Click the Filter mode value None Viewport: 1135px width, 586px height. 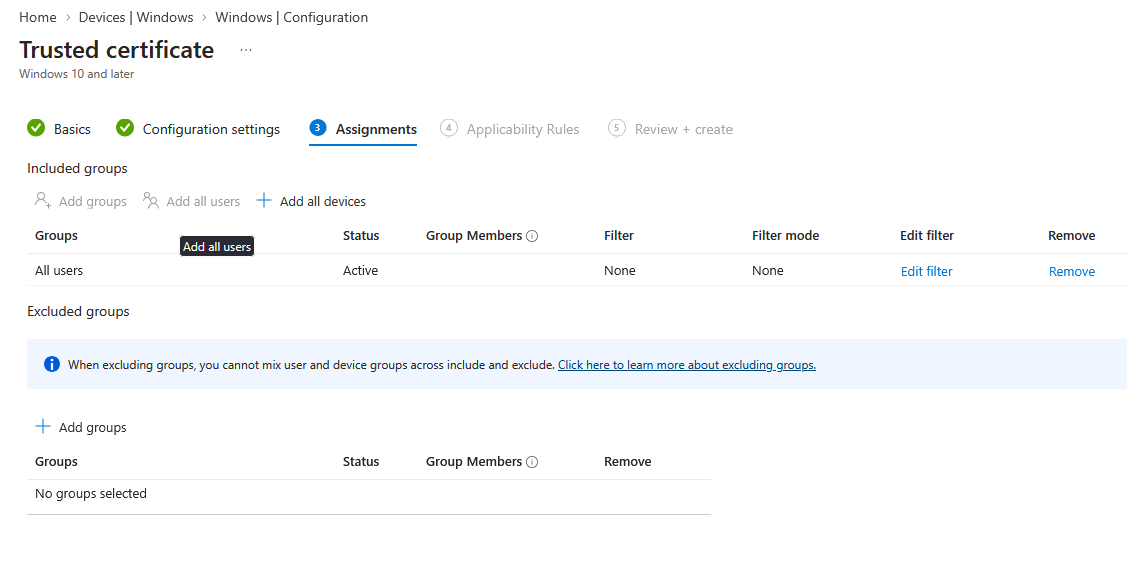(x=767, y=271)
